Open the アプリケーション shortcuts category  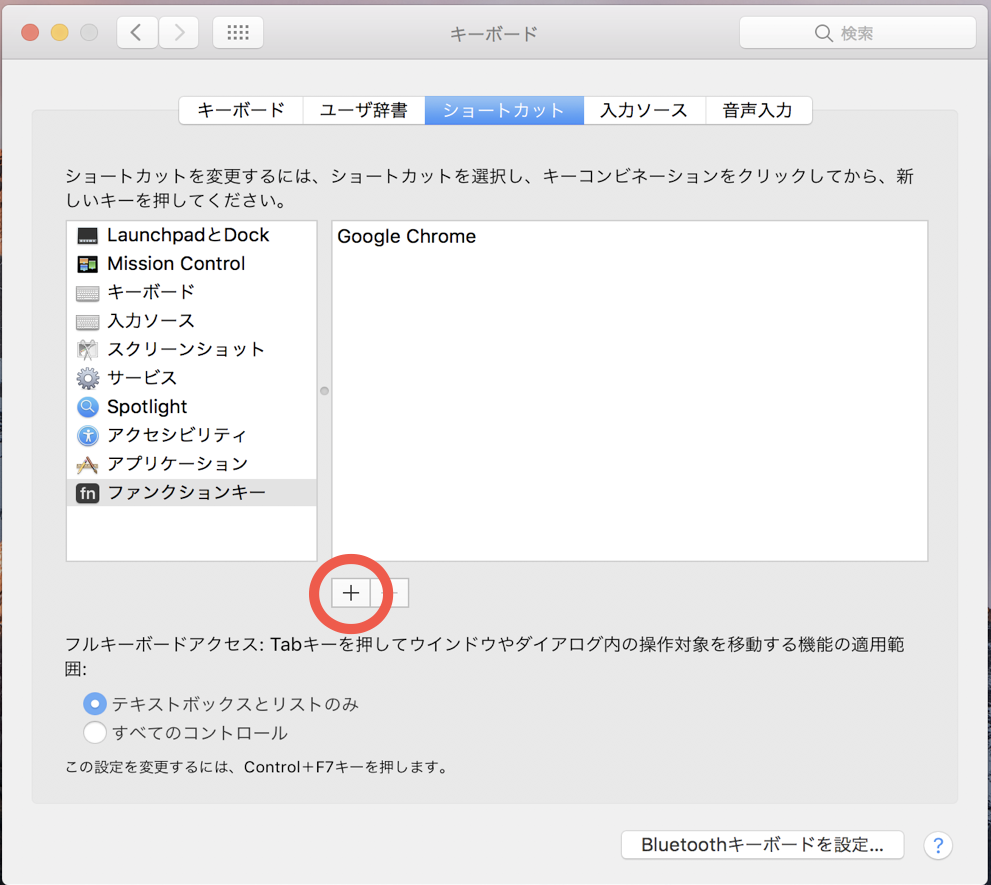177,463
